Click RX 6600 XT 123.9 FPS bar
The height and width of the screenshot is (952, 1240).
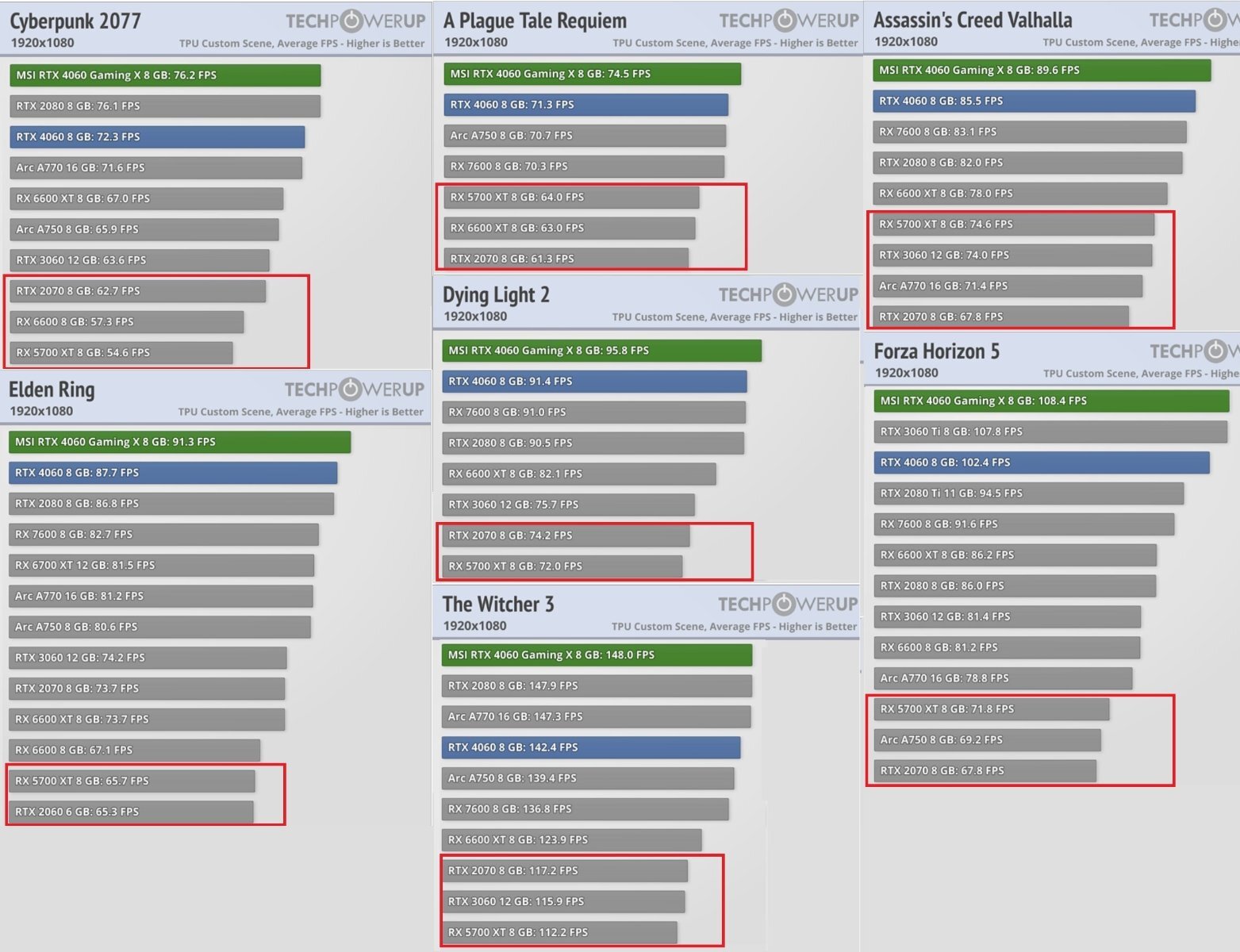(572, 840)
